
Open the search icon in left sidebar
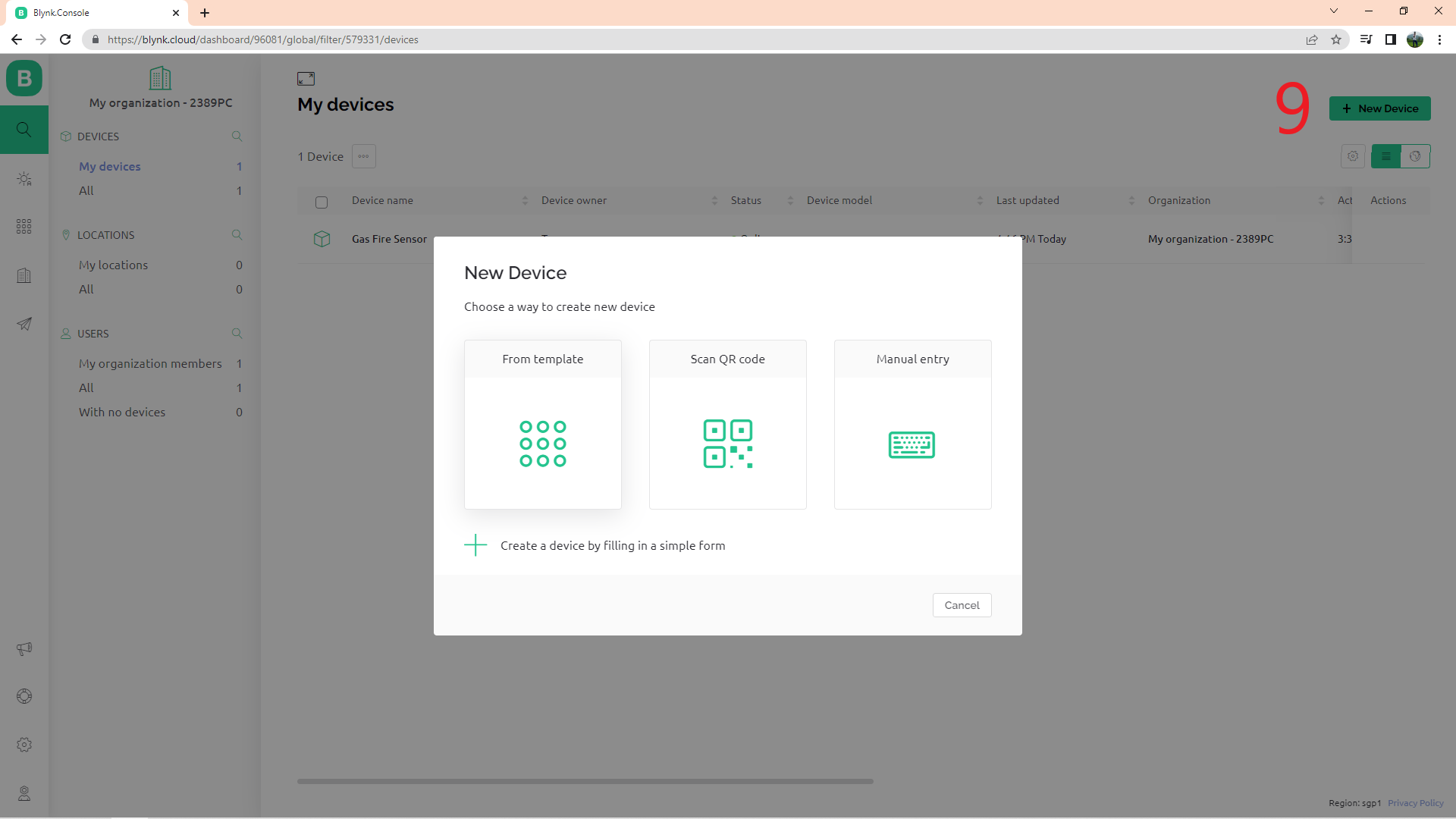point(24,130)
